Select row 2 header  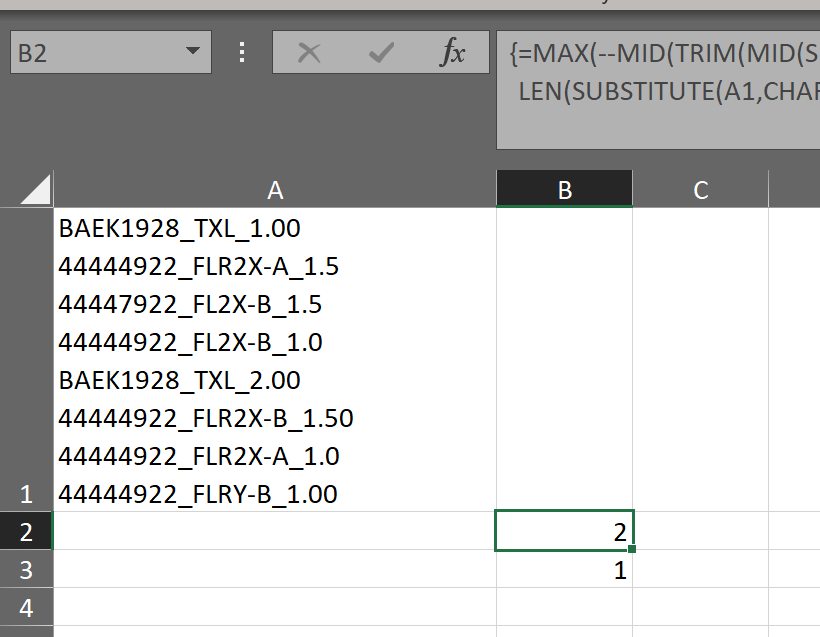pos(26,531)
